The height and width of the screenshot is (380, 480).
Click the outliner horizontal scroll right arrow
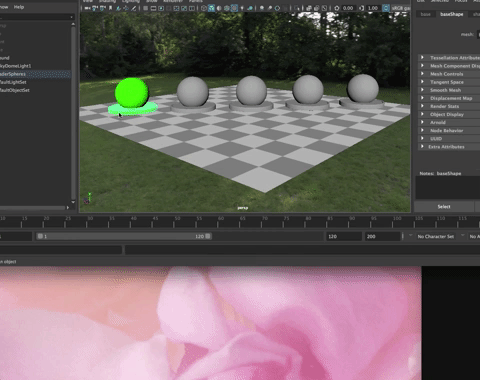tap(68, 208)
